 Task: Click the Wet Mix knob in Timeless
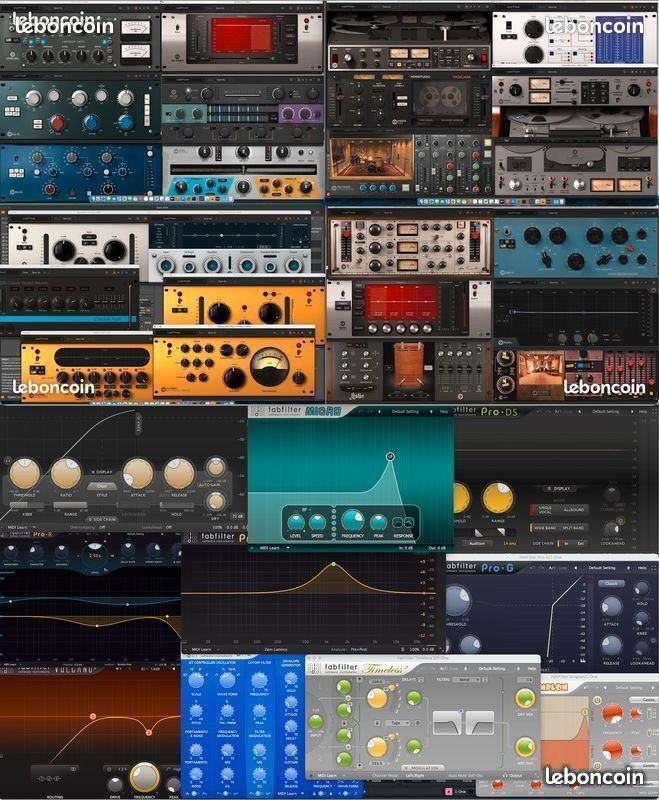[525, 746]
